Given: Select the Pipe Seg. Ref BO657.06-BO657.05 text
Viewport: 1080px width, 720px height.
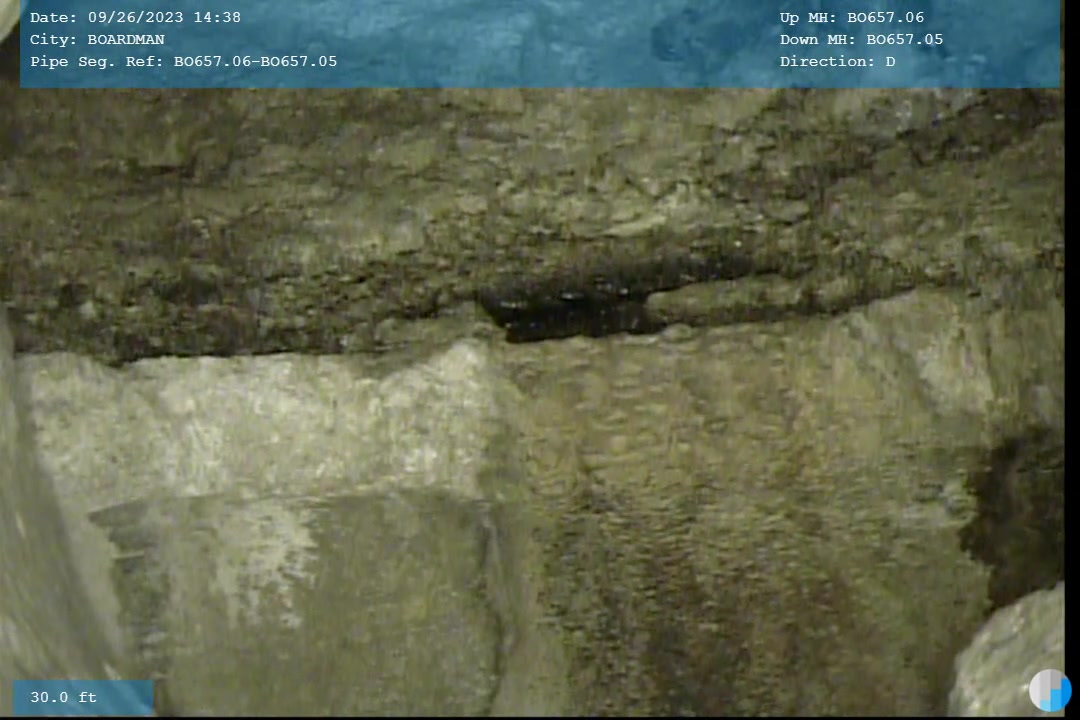Looking at the screenshot, I should point(183,61).
